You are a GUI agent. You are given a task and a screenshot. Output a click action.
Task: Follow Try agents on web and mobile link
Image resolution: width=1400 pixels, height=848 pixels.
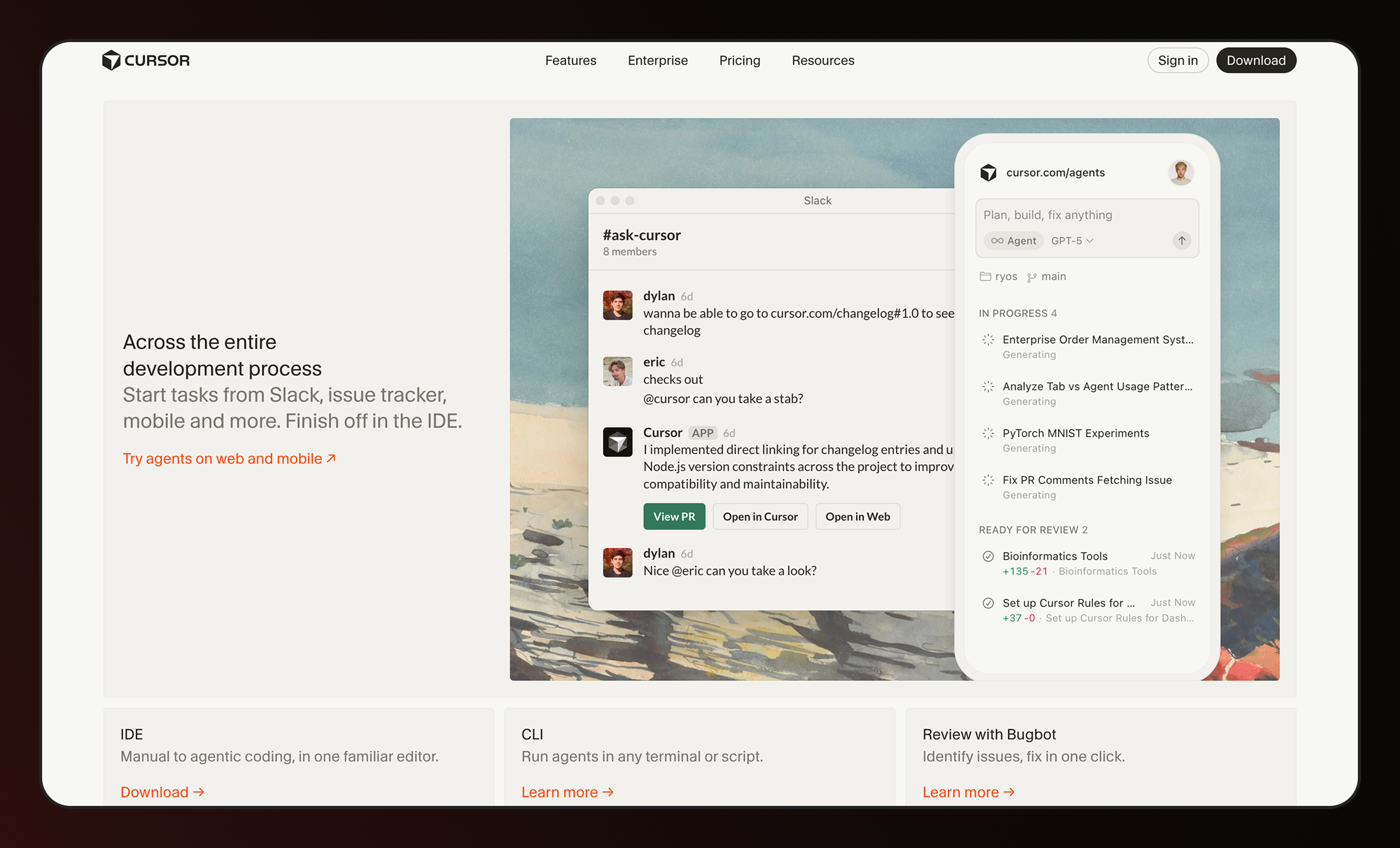click(x=229, y=459)
